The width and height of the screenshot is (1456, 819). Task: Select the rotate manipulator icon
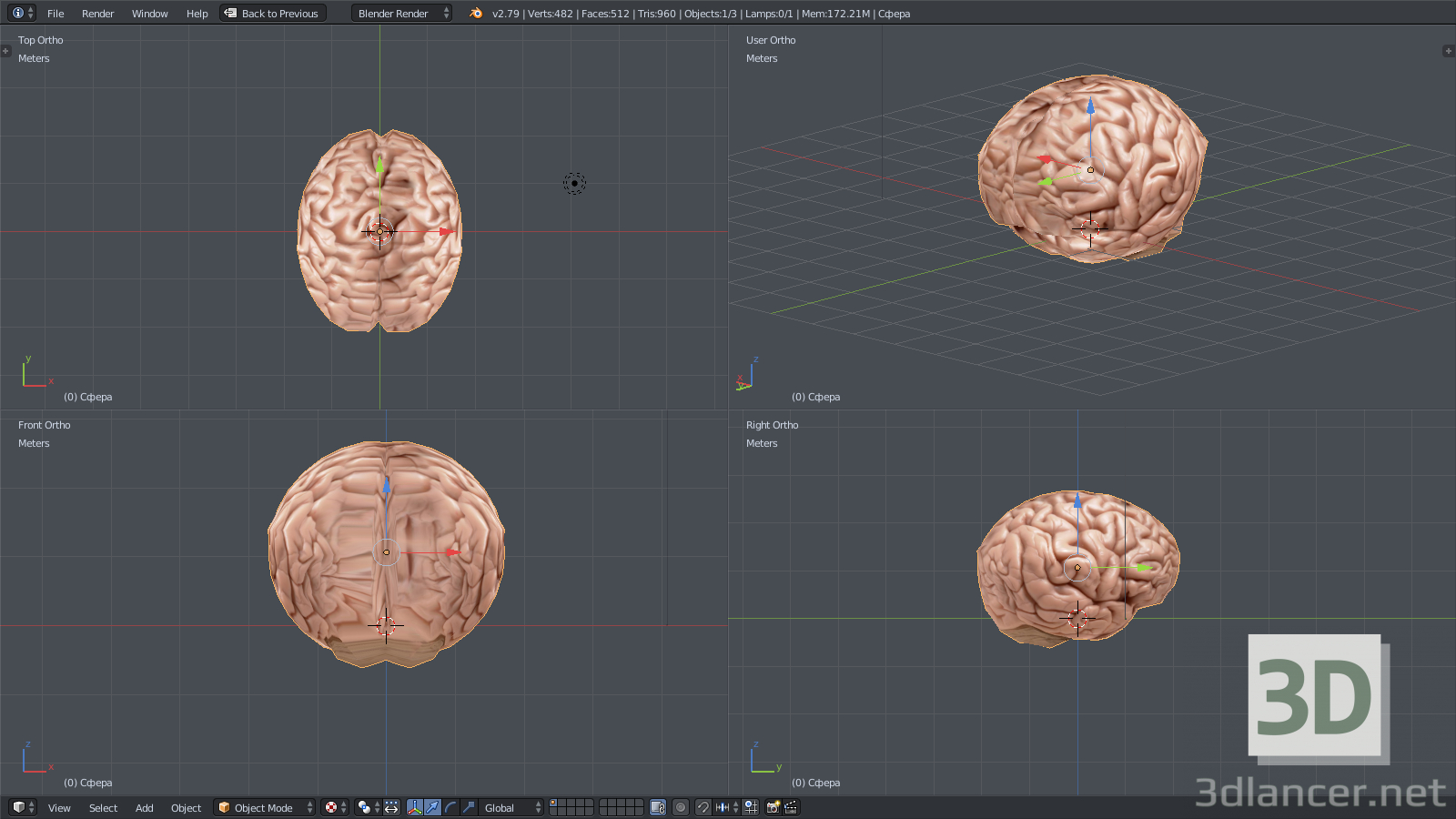(x=450, y=807)
